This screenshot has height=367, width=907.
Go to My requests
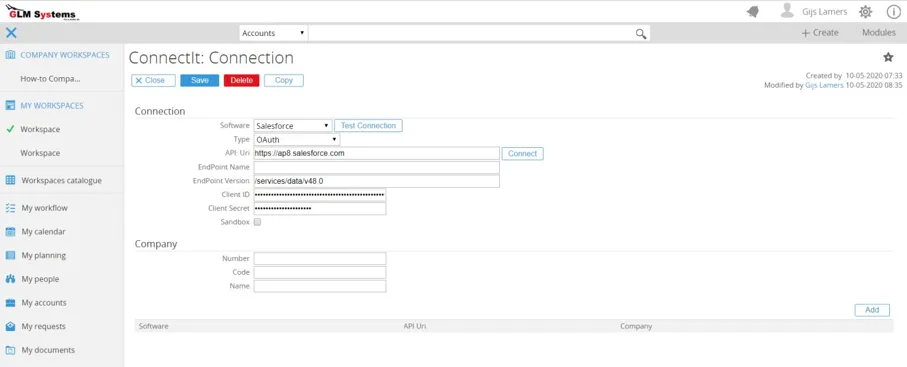(43, 326)
